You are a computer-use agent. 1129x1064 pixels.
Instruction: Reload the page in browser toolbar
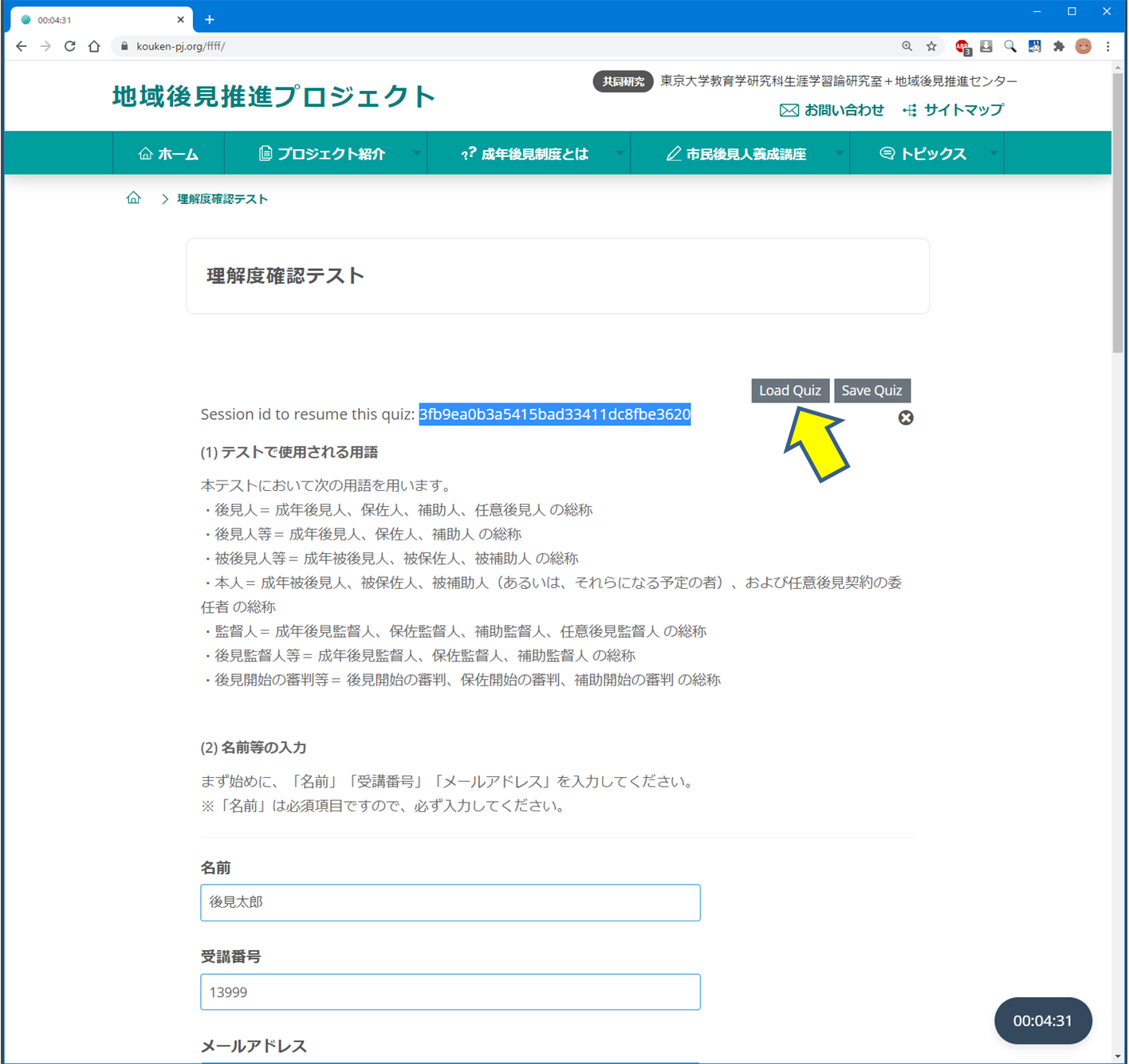[70, 46]
